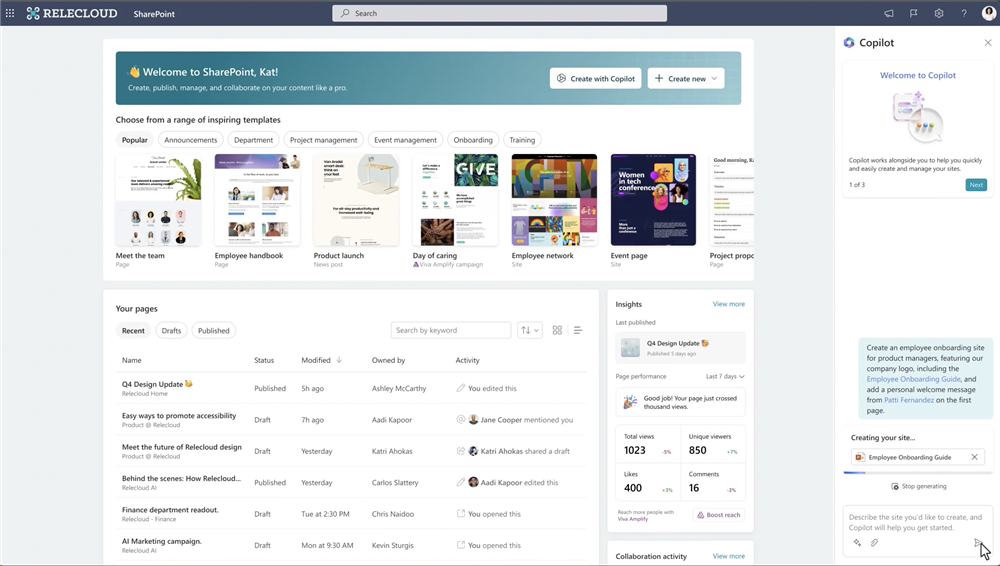Image resolution: width=1000 pixels, height=566 pixels.
Task: Click the Search by keyword field
Action: click(451, 331)
